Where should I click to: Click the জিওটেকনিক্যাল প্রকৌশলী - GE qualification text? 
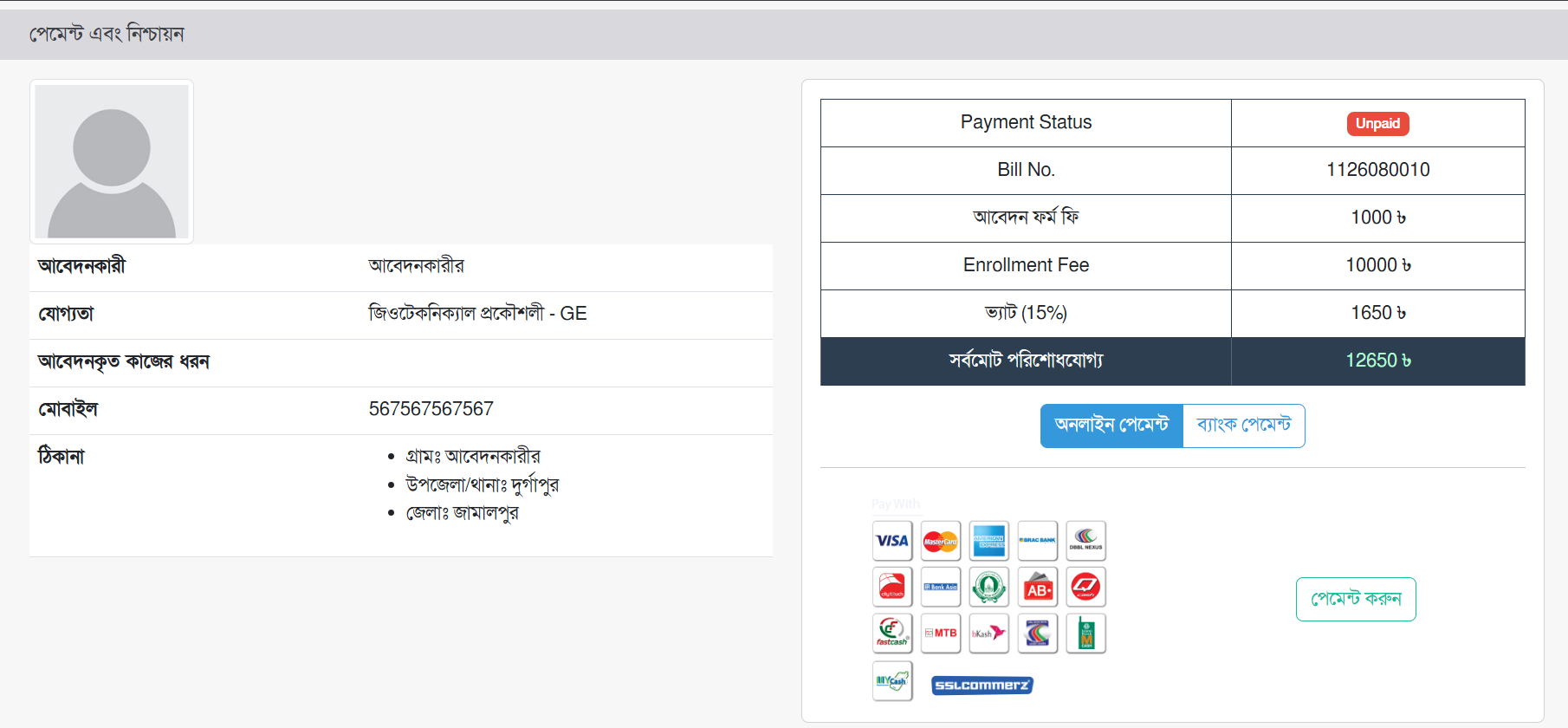tap(478, 314)
